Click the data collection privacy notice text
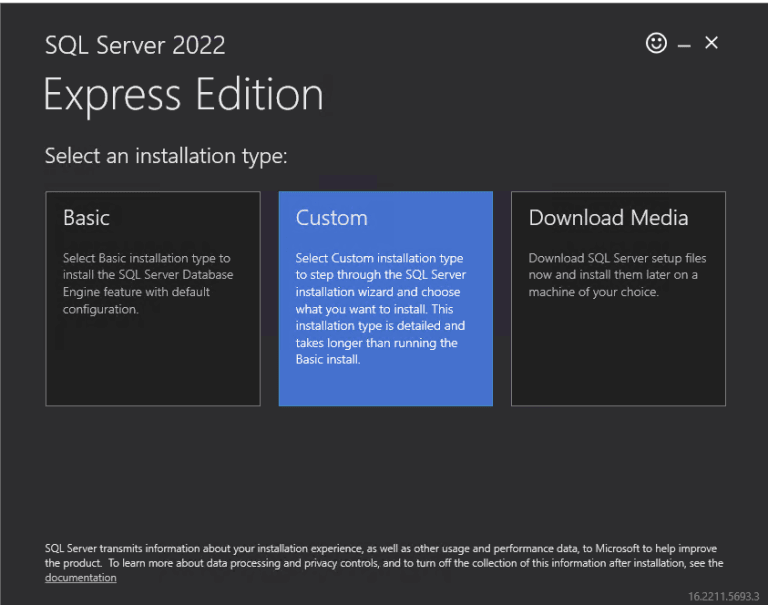 click(x=380, y=556)
